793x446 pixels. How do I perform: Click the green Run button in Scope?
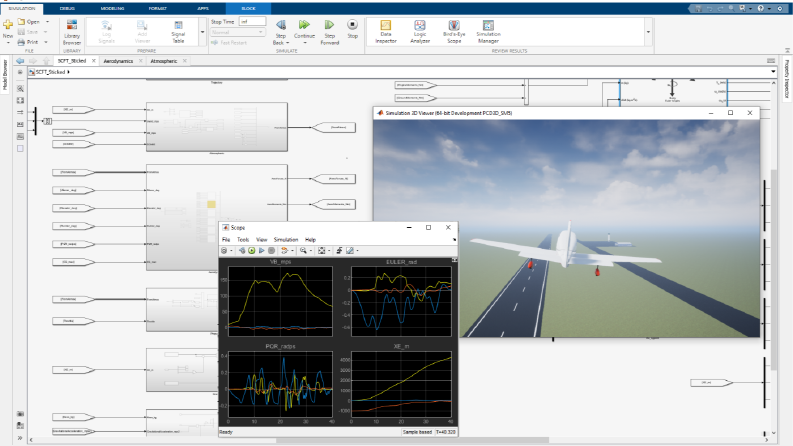pyautogui.click(x=251, y=250)
